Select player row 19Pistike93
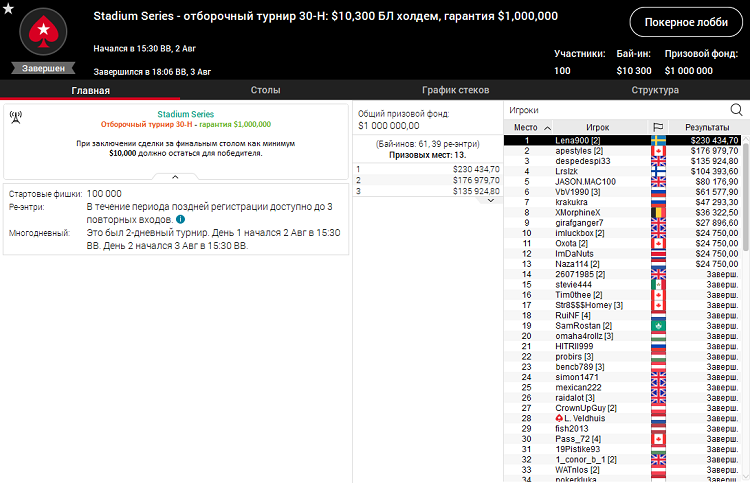 point(622,450)
